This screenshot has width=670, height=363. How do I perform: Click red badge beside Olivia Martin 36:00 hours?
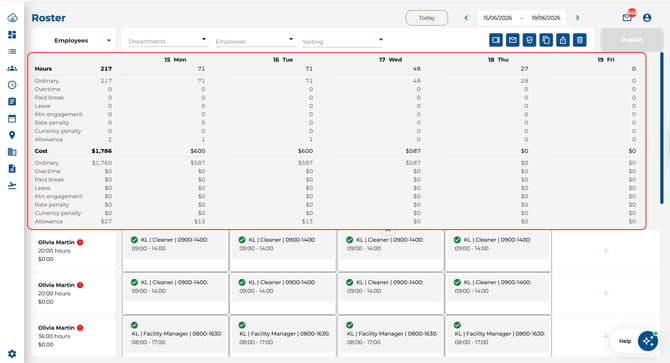[80, 328]
